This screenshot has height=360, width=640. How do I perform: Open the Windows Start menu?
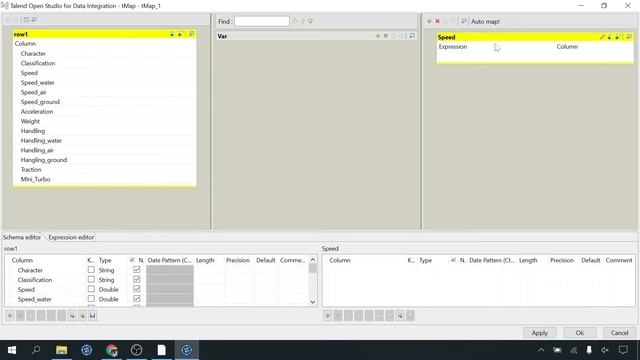[x=12, y=350]
